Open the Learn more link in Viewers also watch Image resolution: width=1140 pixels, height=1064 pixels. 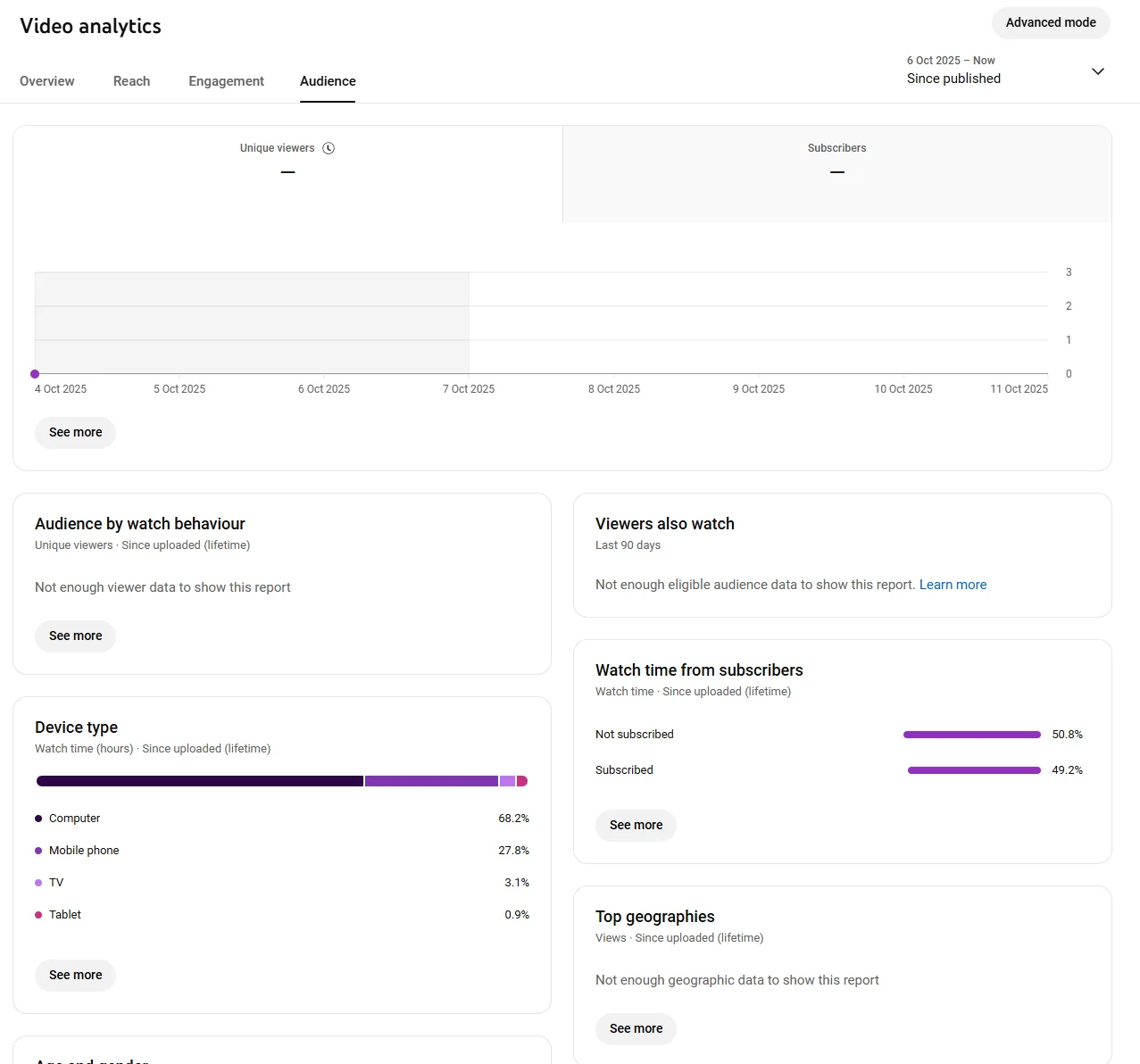tap(953, 585)
